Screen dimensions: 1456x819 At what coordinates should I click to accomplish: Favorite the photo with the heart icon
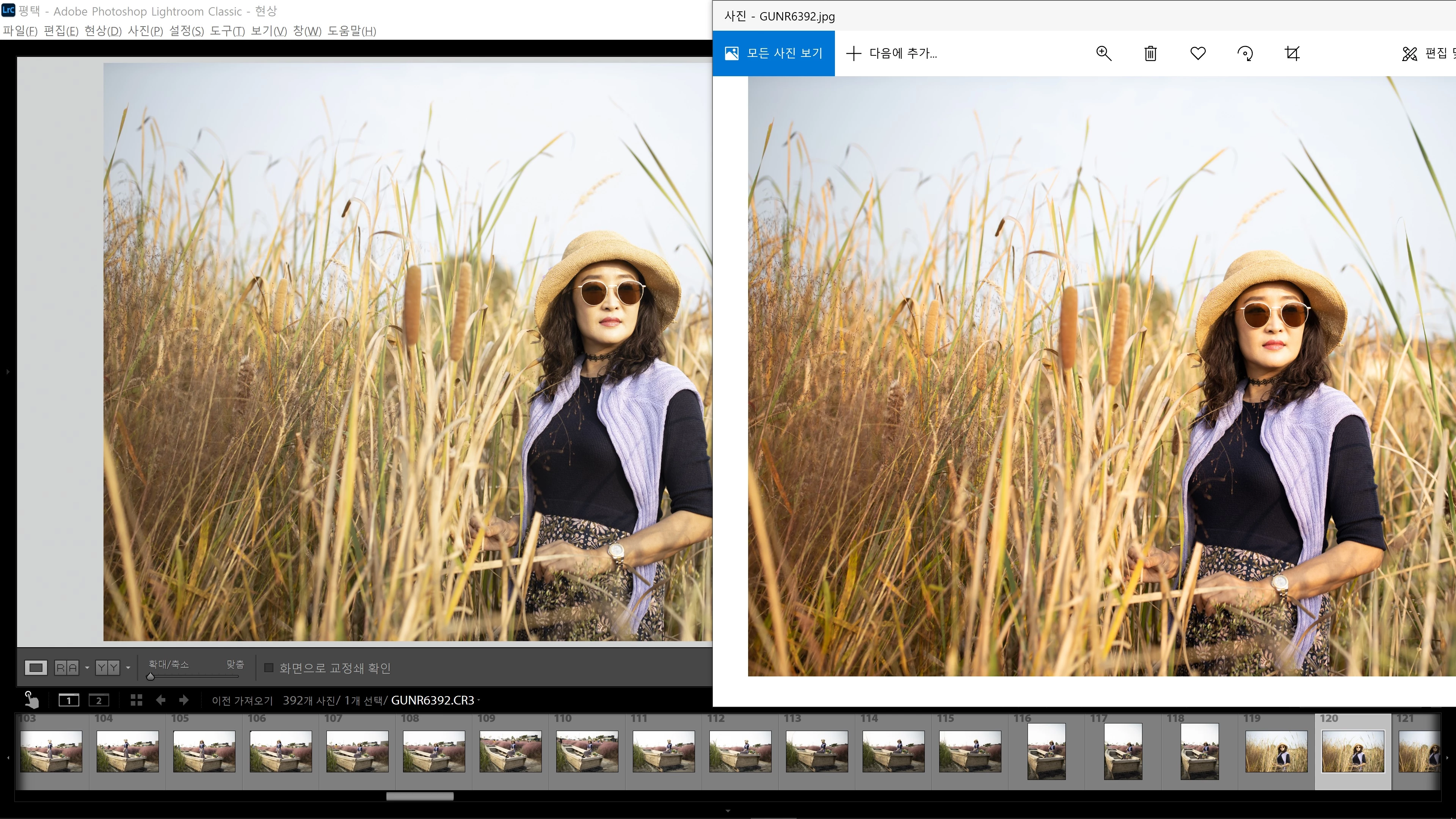pyautogui.click(x=1198, y=53)
